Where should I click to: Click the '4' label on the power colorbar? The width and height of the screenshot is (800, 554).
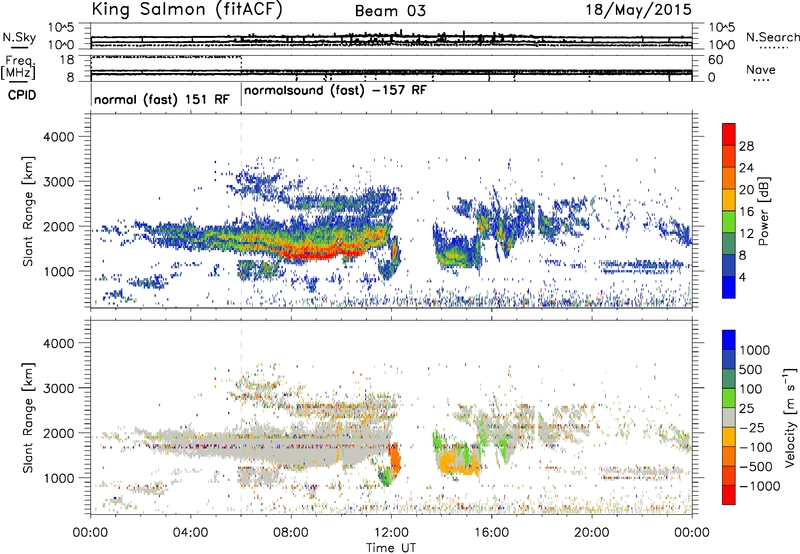[742, 277]
